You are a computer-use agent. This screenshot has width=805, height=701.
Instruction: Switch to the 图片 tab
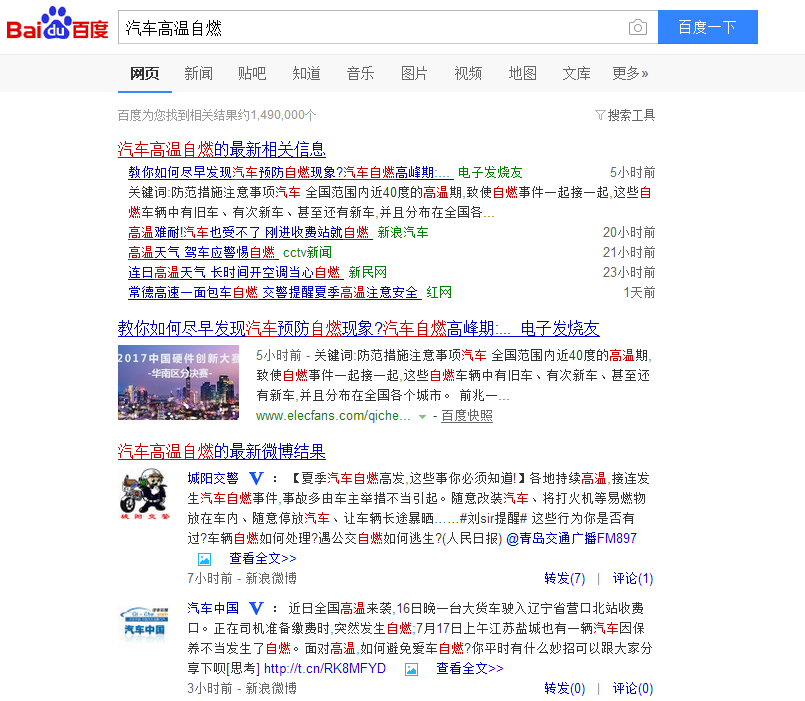(x=414, y=73)
